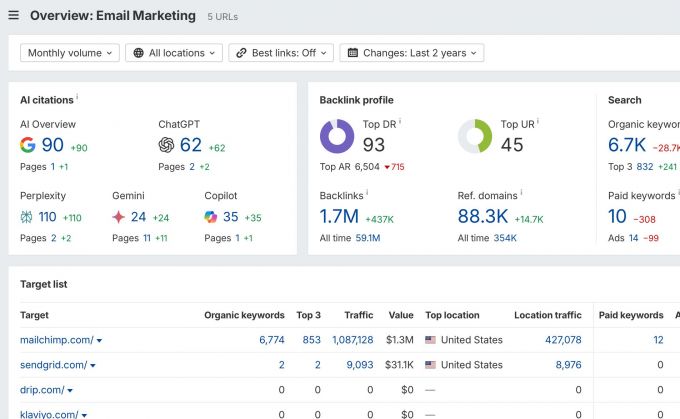Image resolution: width=680 pixels, height=419 pixels.
Task: Click the Copilot logo icon
Action: tap(211, 216)
